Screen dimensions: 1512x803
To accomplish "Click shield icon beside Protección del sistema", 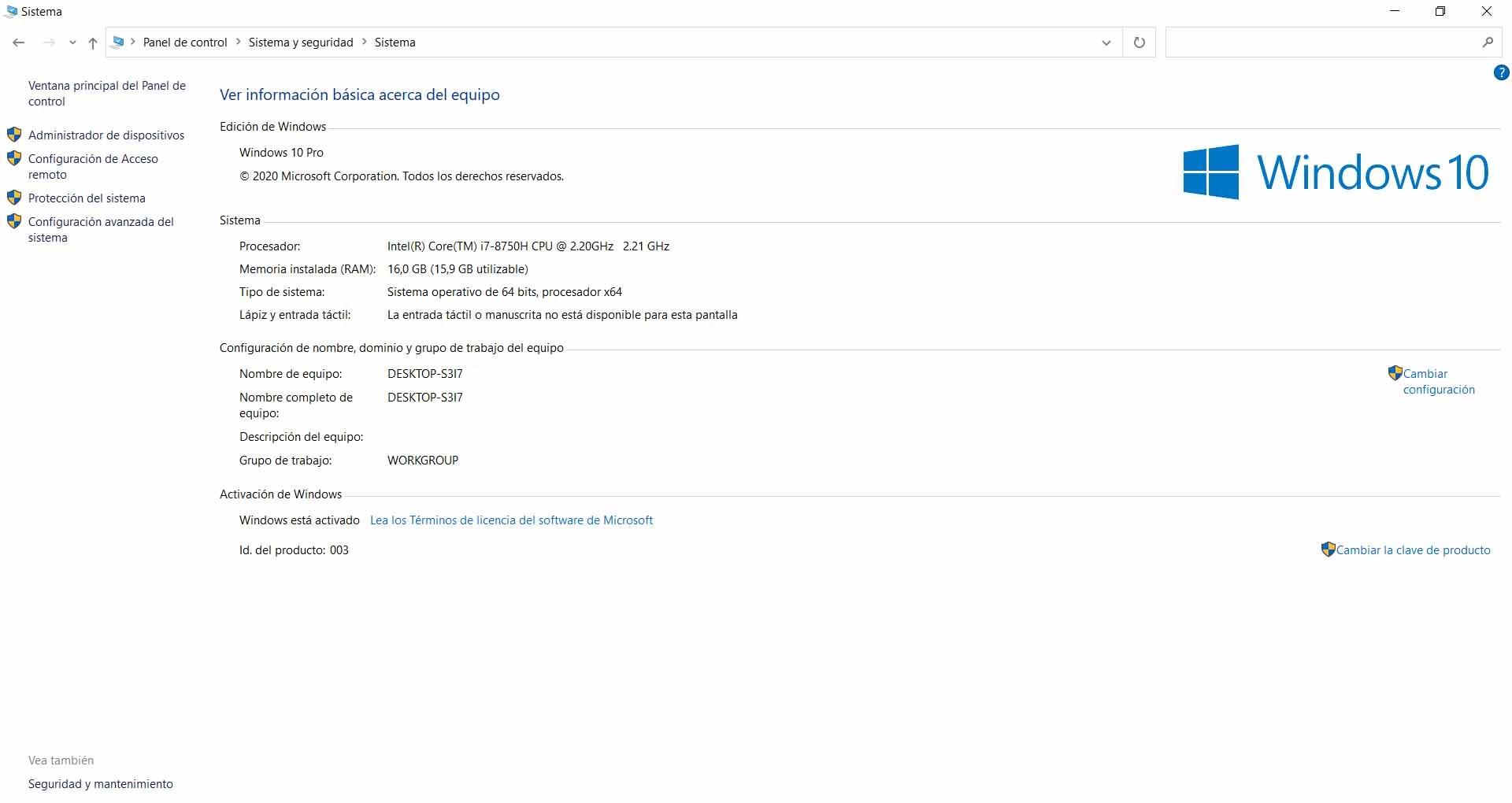I will tap(14, 198).
